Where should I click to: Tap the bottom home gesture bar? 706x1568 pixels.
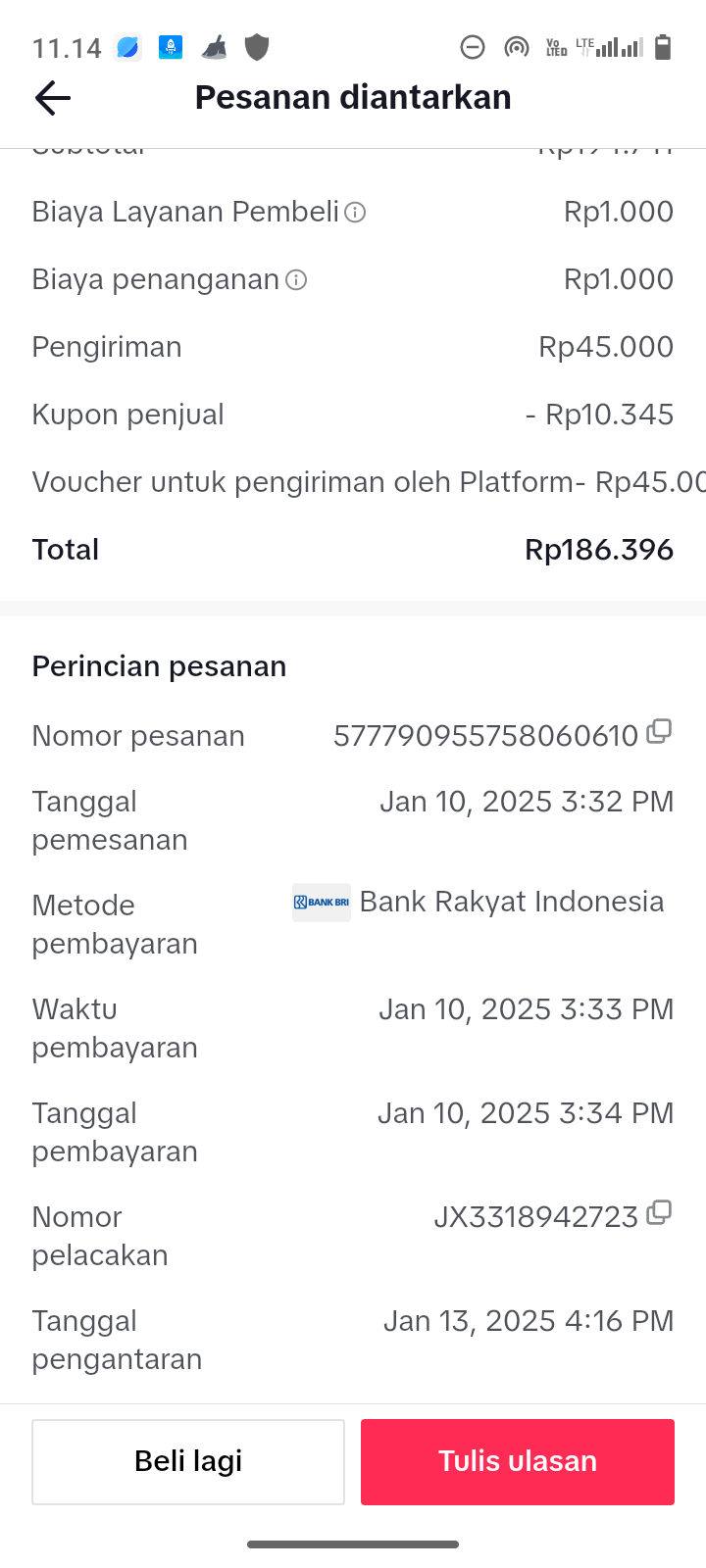[353, 1544]
